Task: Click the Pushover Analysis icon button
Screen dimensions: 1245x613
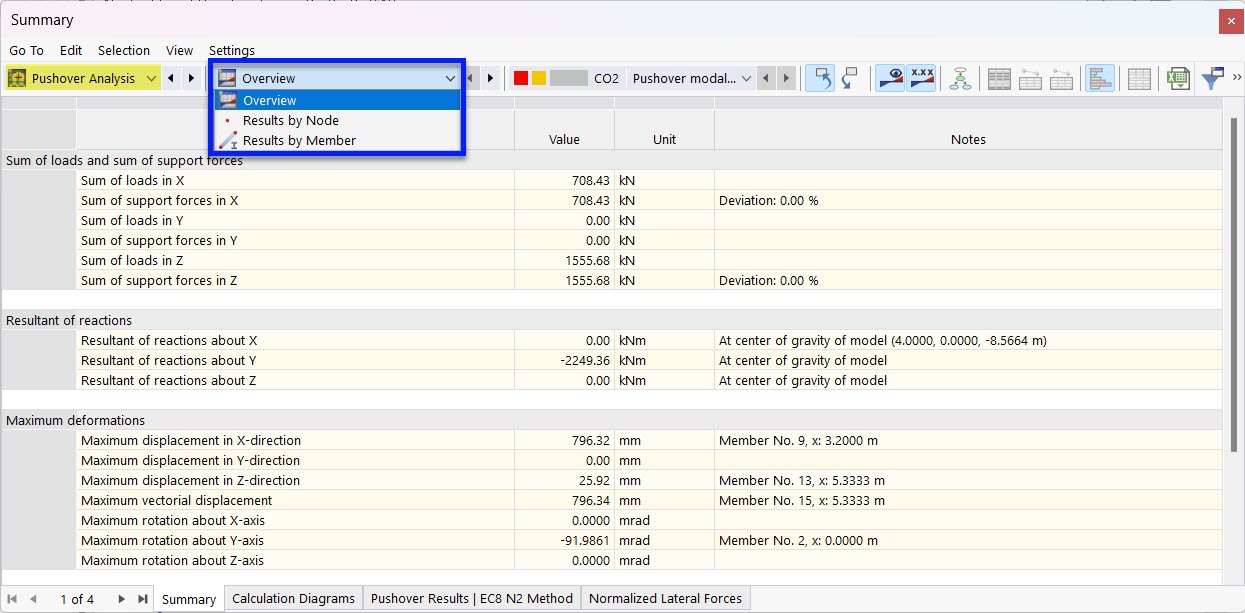Action: click(18, 77)
